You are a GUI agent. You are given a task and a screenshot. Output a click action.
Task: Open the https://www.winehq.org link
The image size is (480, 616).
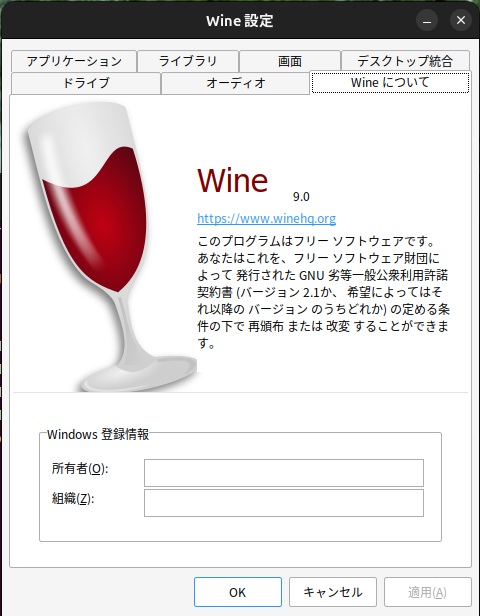pyautogui.click(x=266, y=218)
